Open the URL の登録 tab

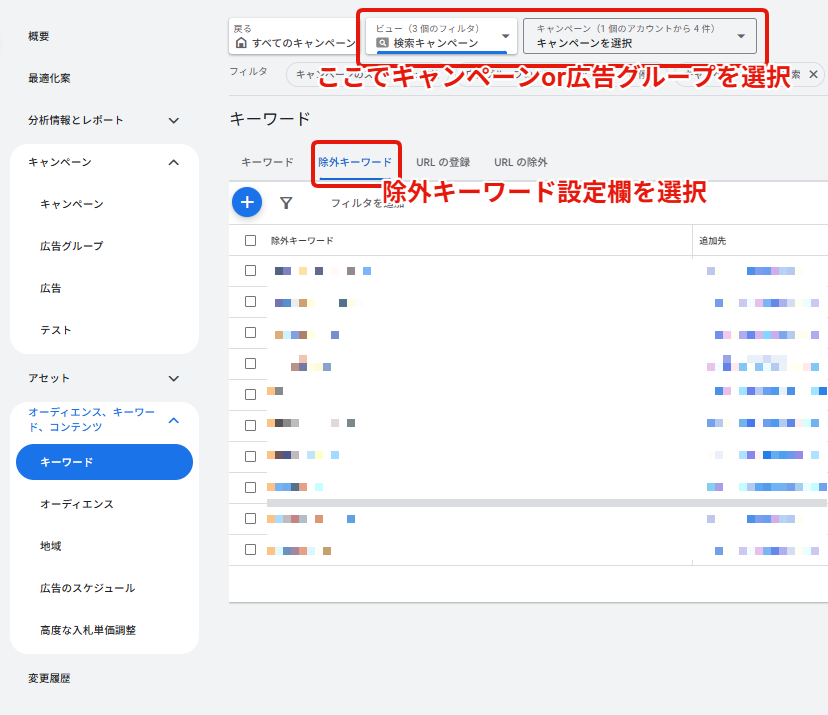443,162
